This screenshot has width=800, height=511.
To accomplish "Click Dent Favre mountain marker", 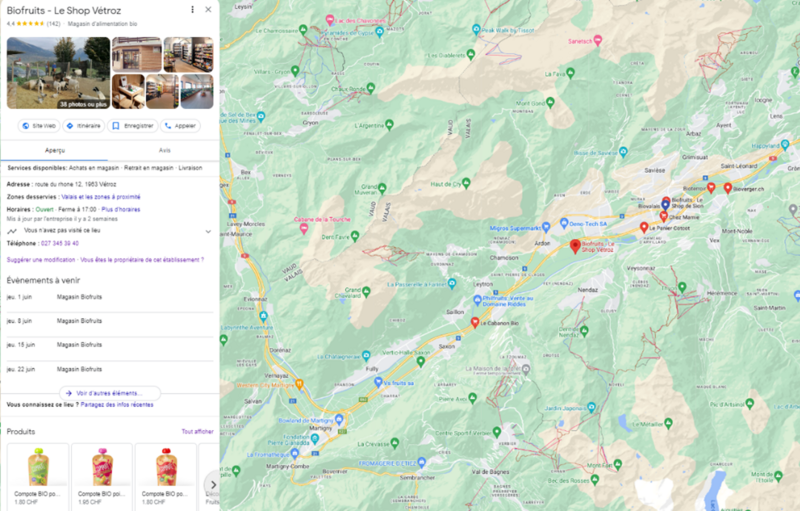I will tap(355, 236).
